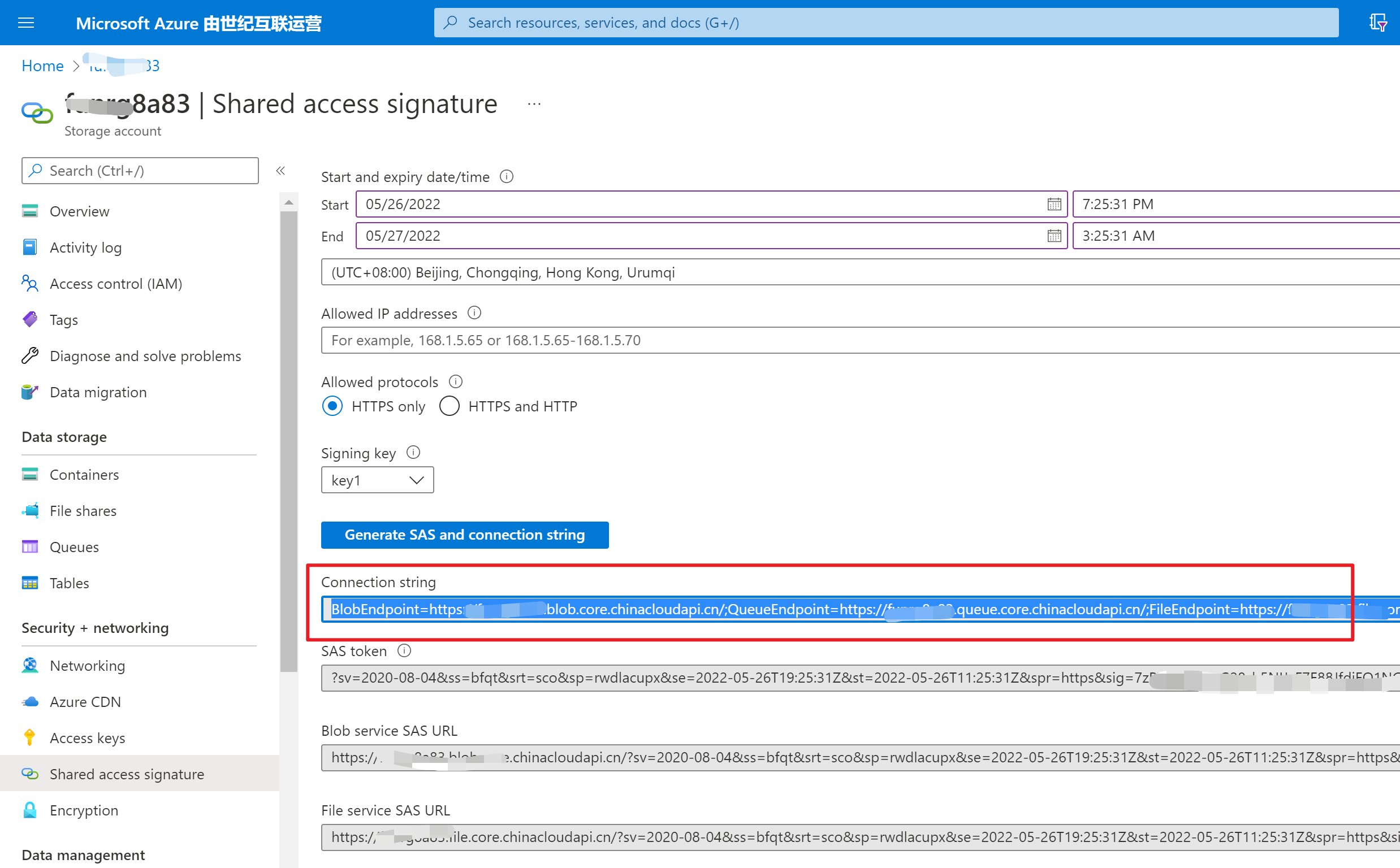Open the ellipsis more options menu
1400x868 pixels.
tap(534, 105)
